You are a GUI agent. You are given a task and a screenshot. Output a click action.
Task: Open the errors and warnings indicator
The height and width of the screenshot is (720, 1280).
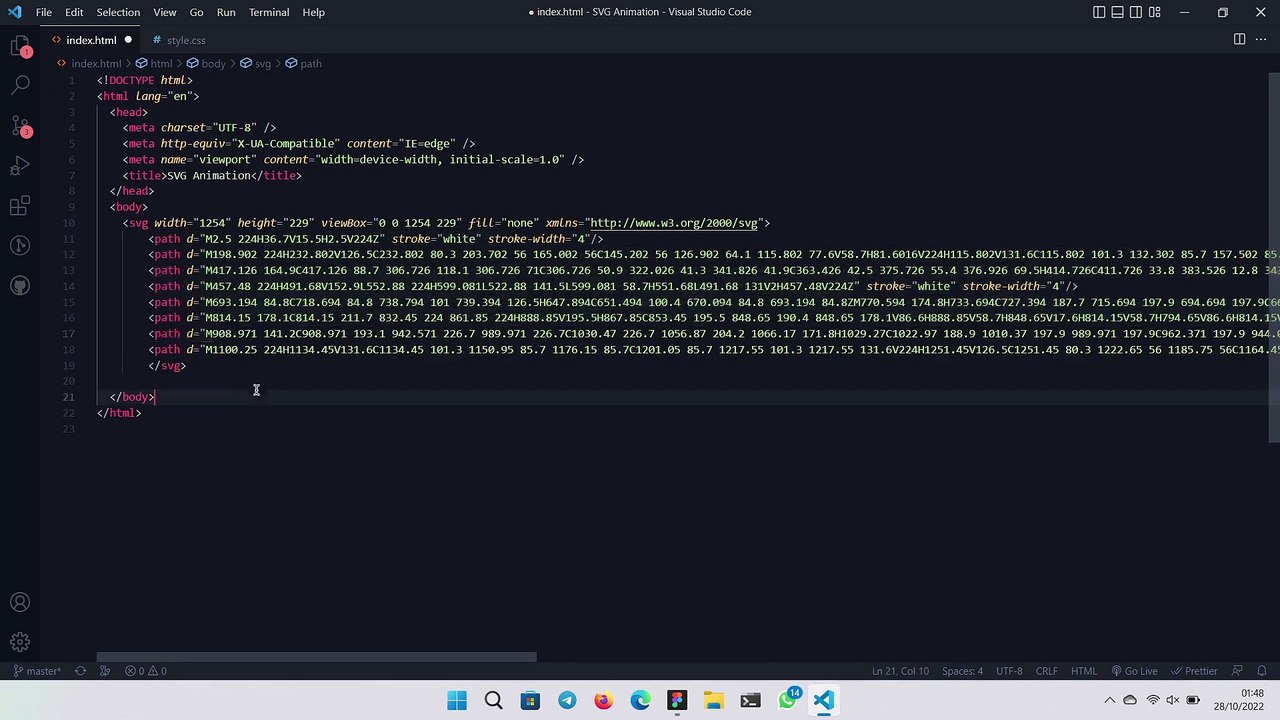point(146,671)
